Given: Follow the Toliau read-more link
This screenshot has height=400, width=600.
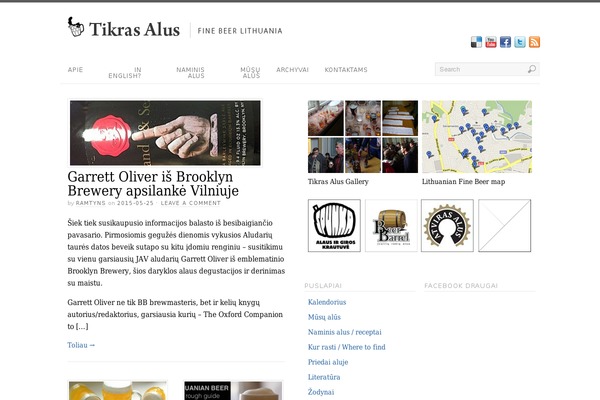Looking at the screenshot, I should [x=81, y=345].
